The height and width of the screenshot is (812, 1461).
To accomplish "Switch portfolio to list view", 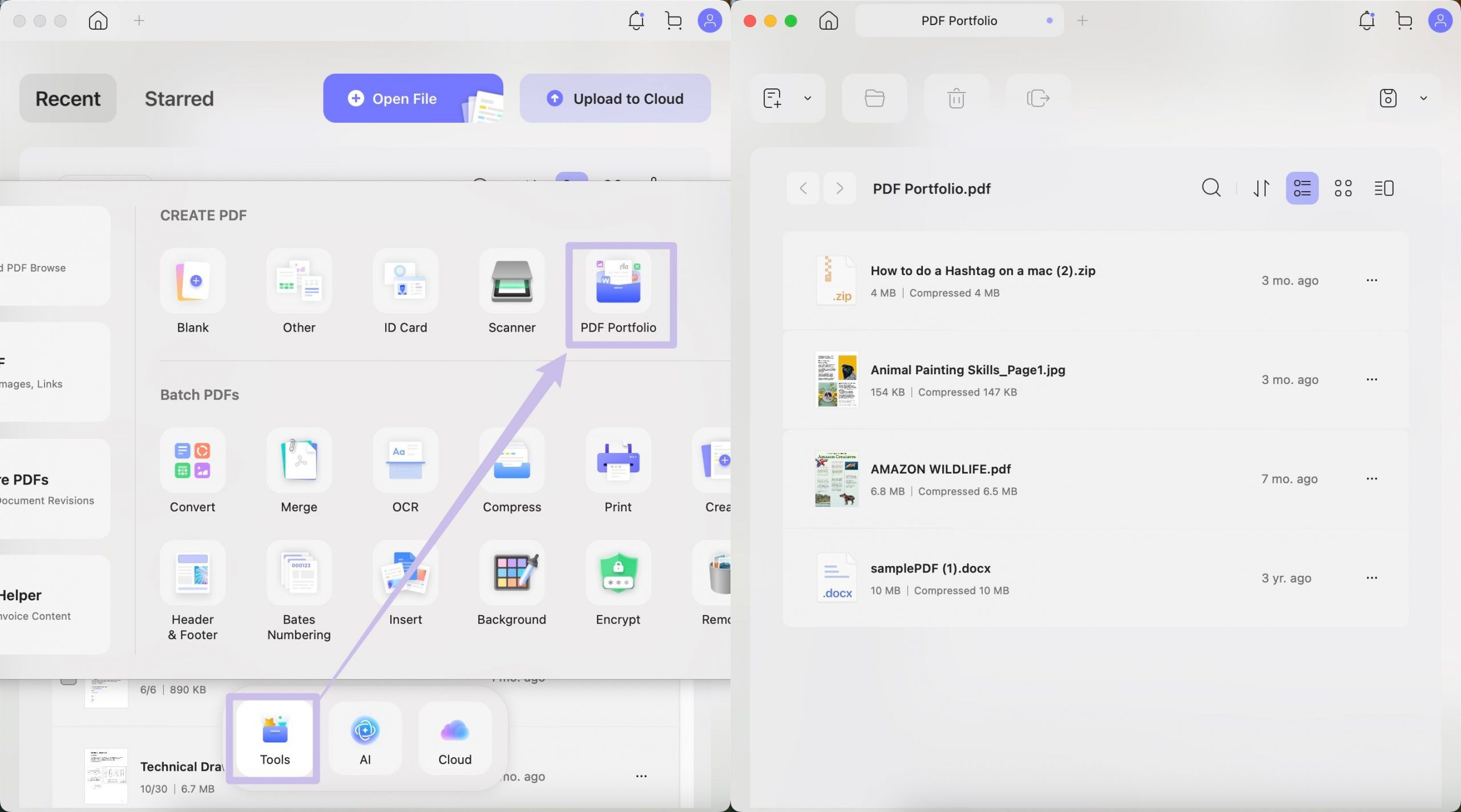I will [x=1302, y=188].
